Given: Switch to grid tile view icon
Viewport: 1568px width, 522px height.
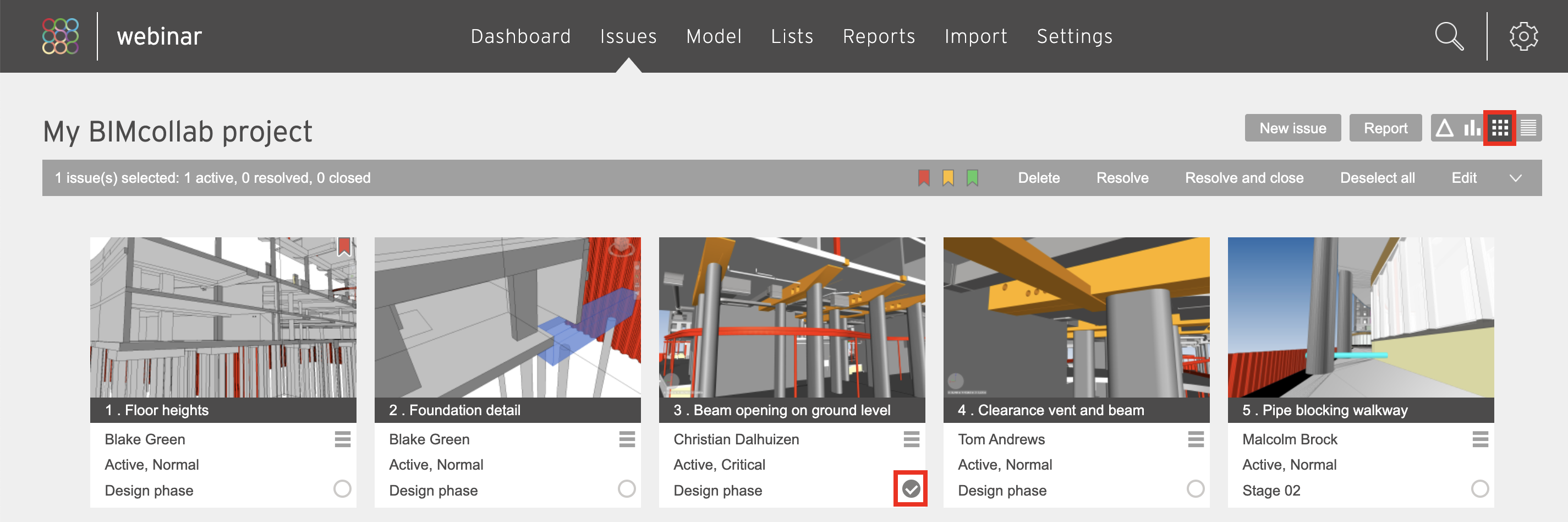Looking at the screenshot, I should pos(1500,128).
